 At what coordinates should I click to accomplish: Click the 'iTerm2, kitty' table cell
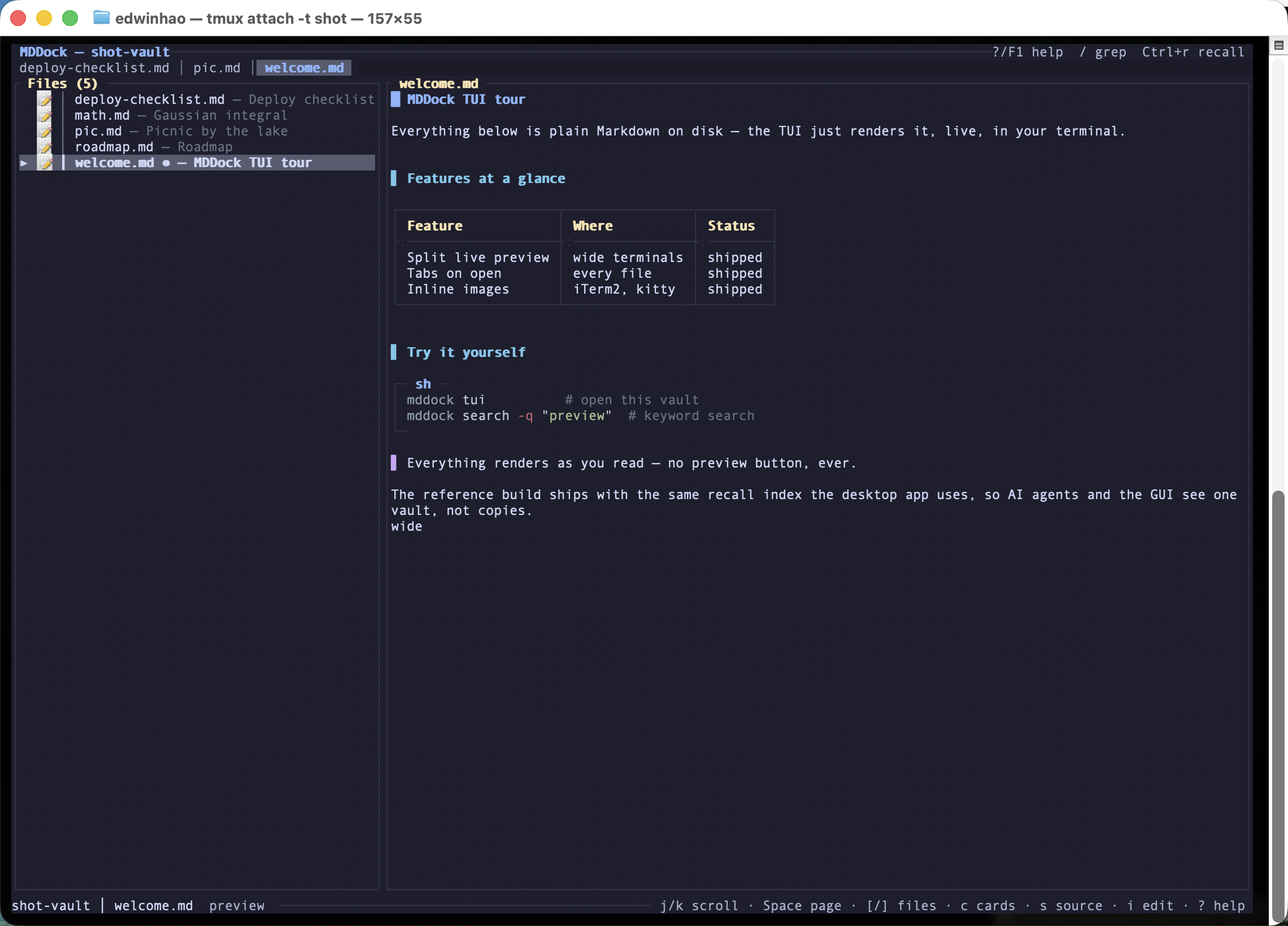[624, 290]
